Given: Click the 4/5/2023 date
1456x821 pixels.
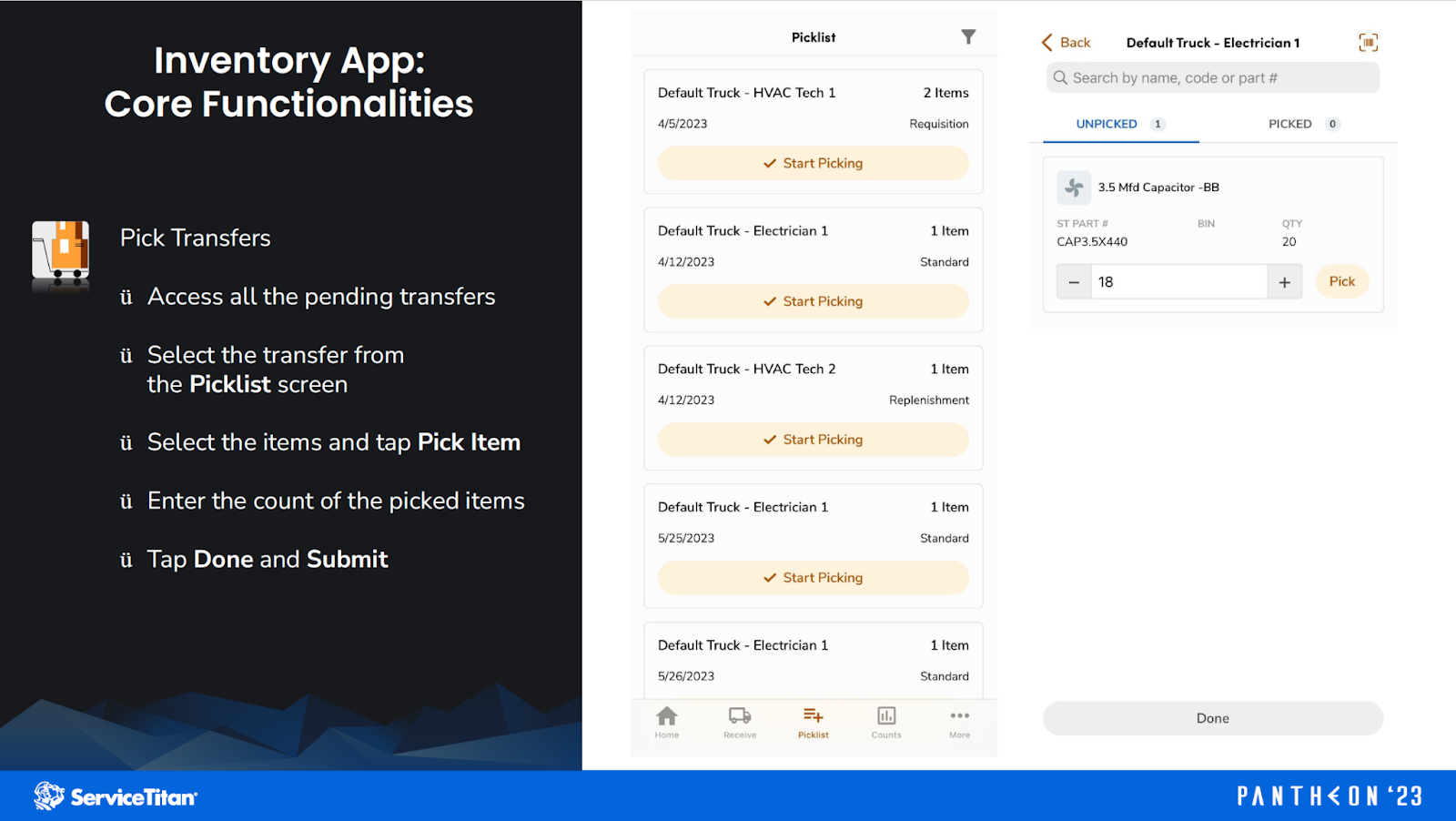Looking at the screenshot, I should (682, 124).
